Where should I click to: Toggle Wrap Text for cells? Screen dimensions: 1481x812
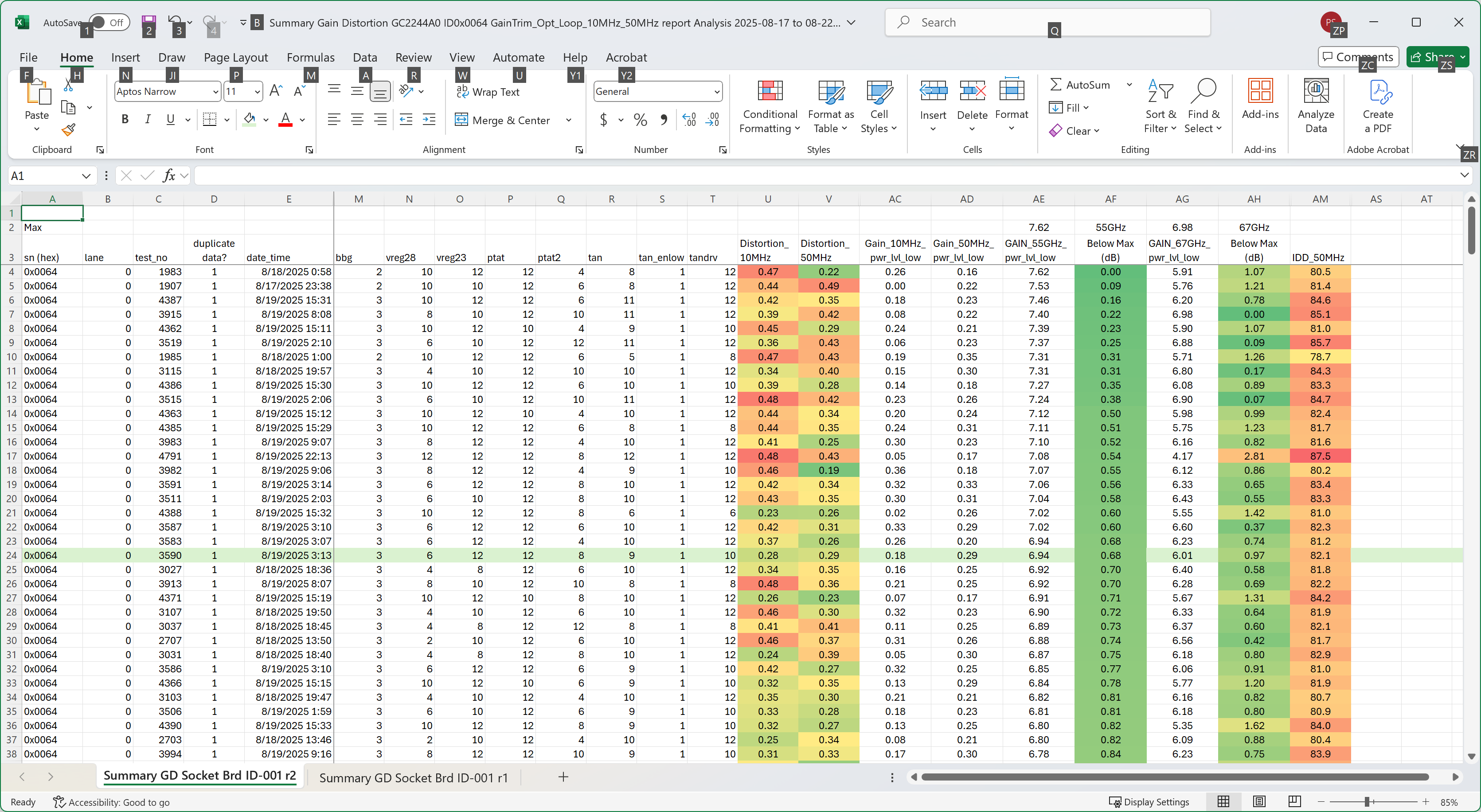point(488,92)
